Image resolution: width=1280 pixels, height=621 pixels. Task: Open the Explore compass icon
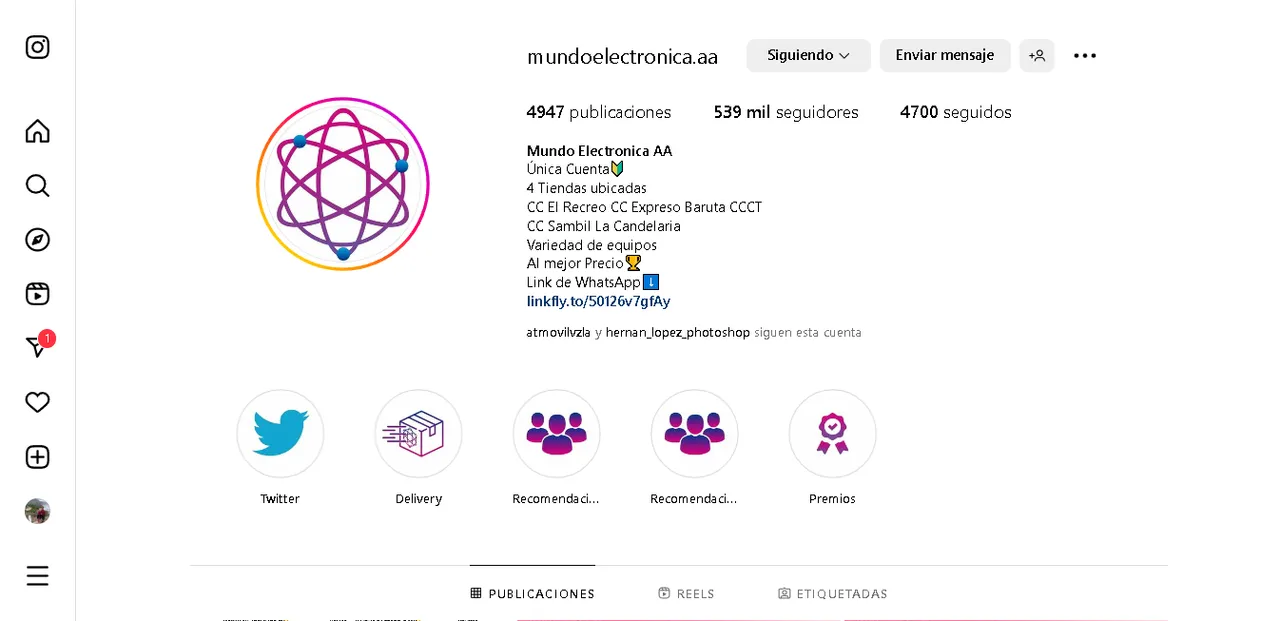coord(37,240)
